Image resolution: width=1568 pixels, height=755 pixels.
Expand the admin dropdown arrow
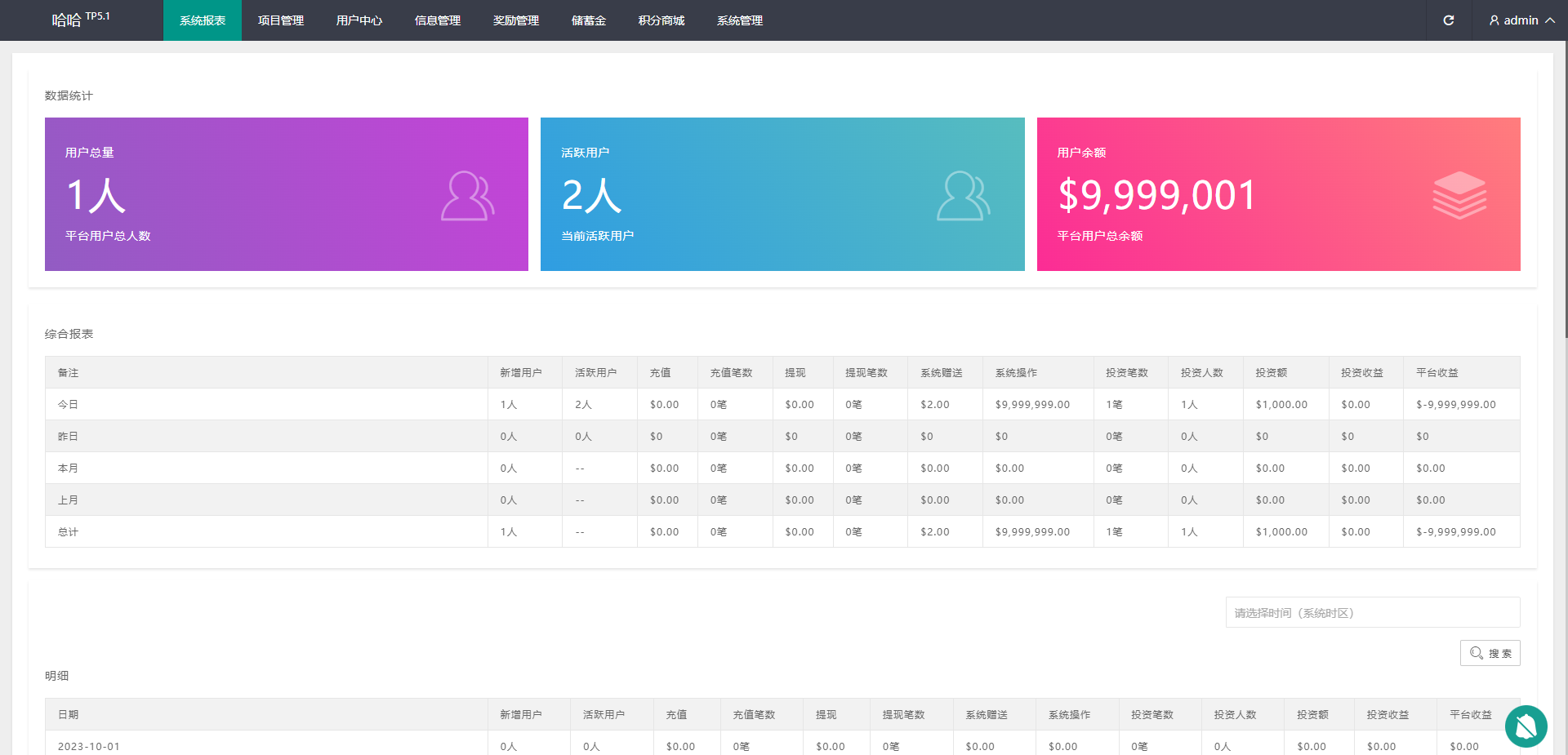point(1550,20)
